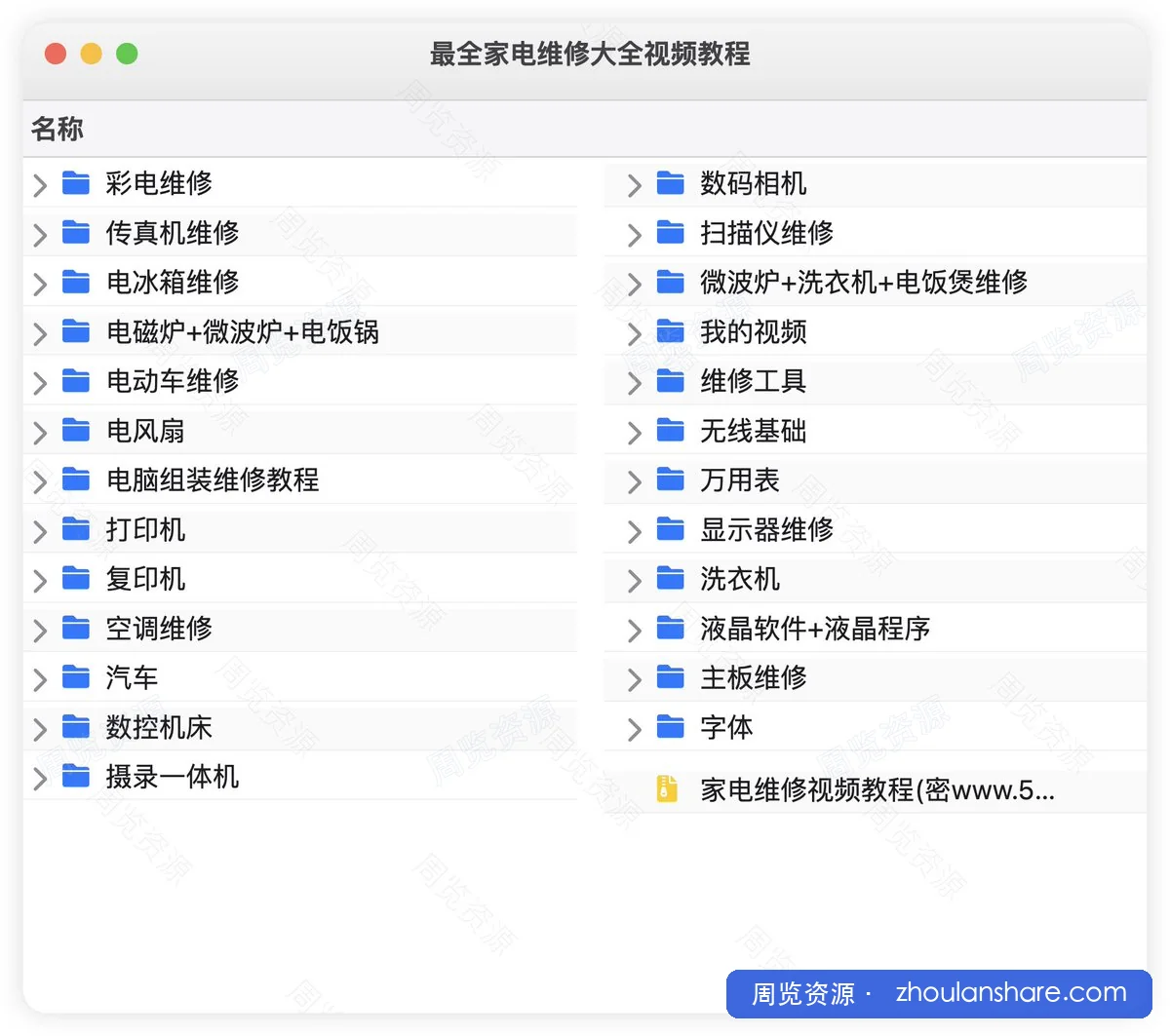Expand the 主板维修 folder chevron

(x=635, y=679)
